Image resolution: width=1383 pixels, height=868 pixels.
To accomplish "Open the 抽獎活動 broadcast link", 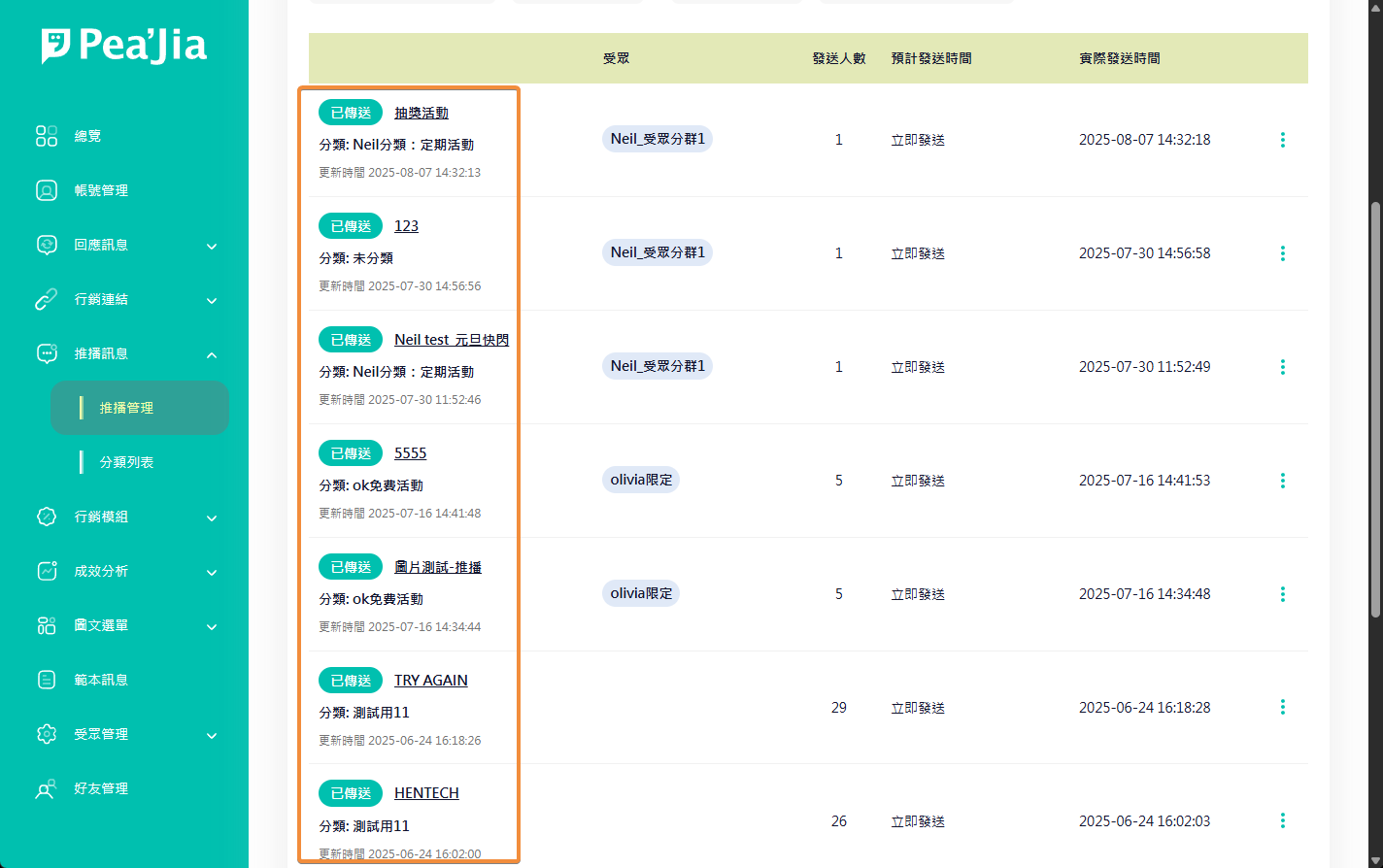I will [x=422, y=113].
